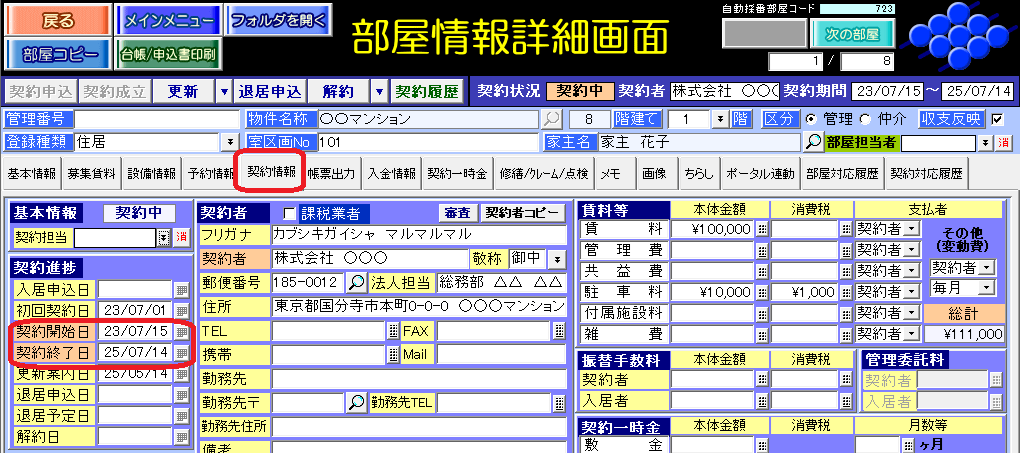The width and height of the screenshot is (1020, 453).
Task: Switch to the 入金情報 tab
Action: pyautogui.click(x=391, y=173)
